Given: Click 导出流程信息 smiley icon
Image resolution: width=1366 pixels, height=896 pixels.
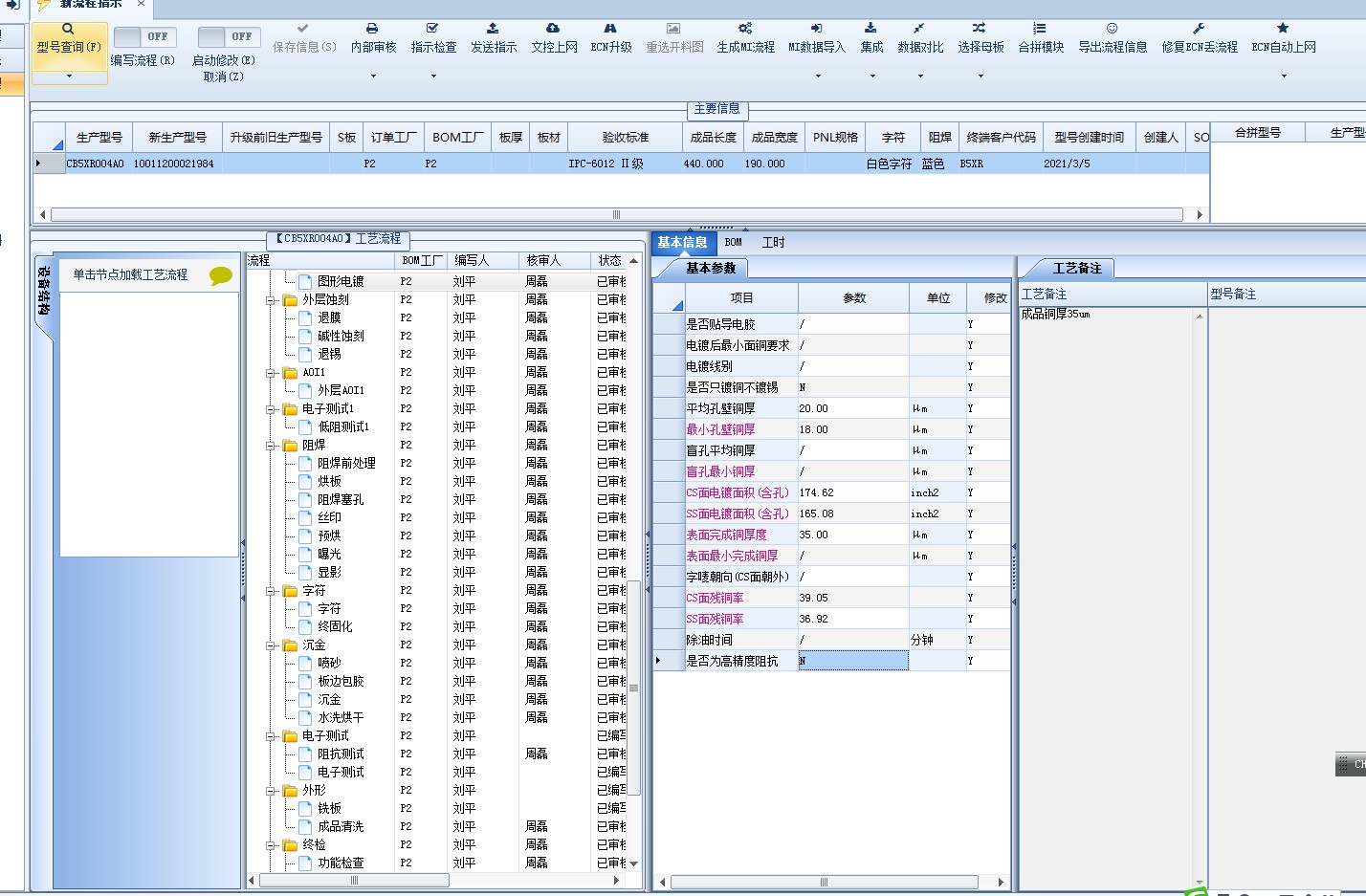Looking at the screenshot, I should [1112, 29].
